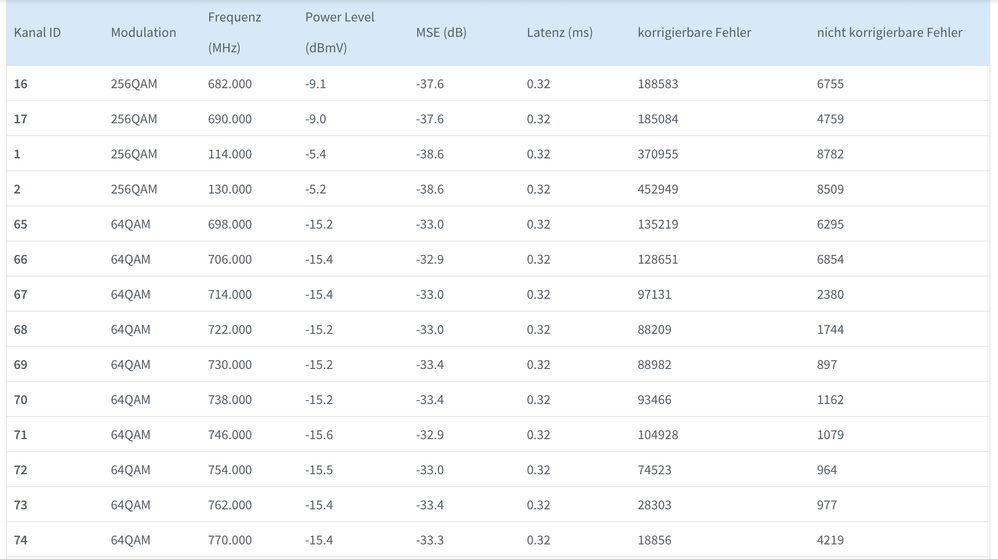This screenshot has width=998, height=559.
Task: Click frequency value 682.000
Action: 230,84
